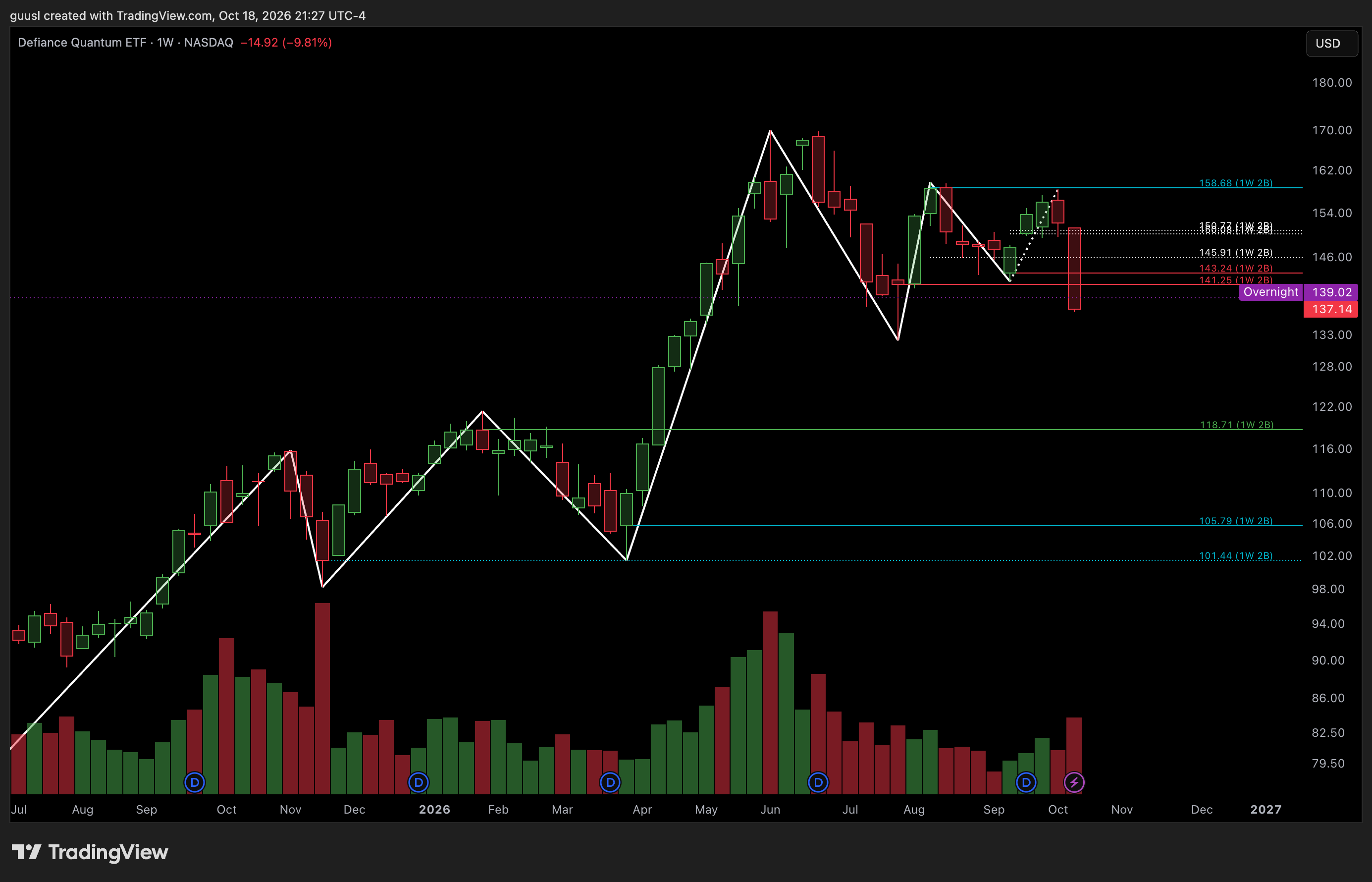Image resolution: width=1372 pixels, height=882 pixels.
Task: Select the 101.44 (1W 2B) level label
Action: (1236, 556)
